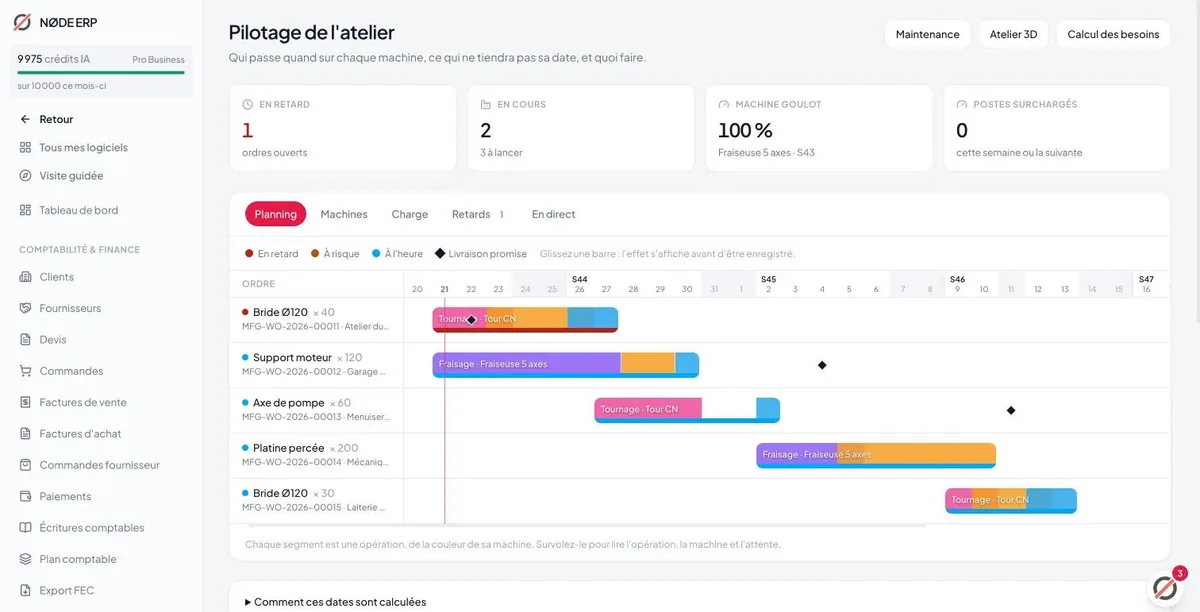The width and height of the screenshot is (1200, 612).
Task: Show the Retards tab
Action: (x=478, y=214)
